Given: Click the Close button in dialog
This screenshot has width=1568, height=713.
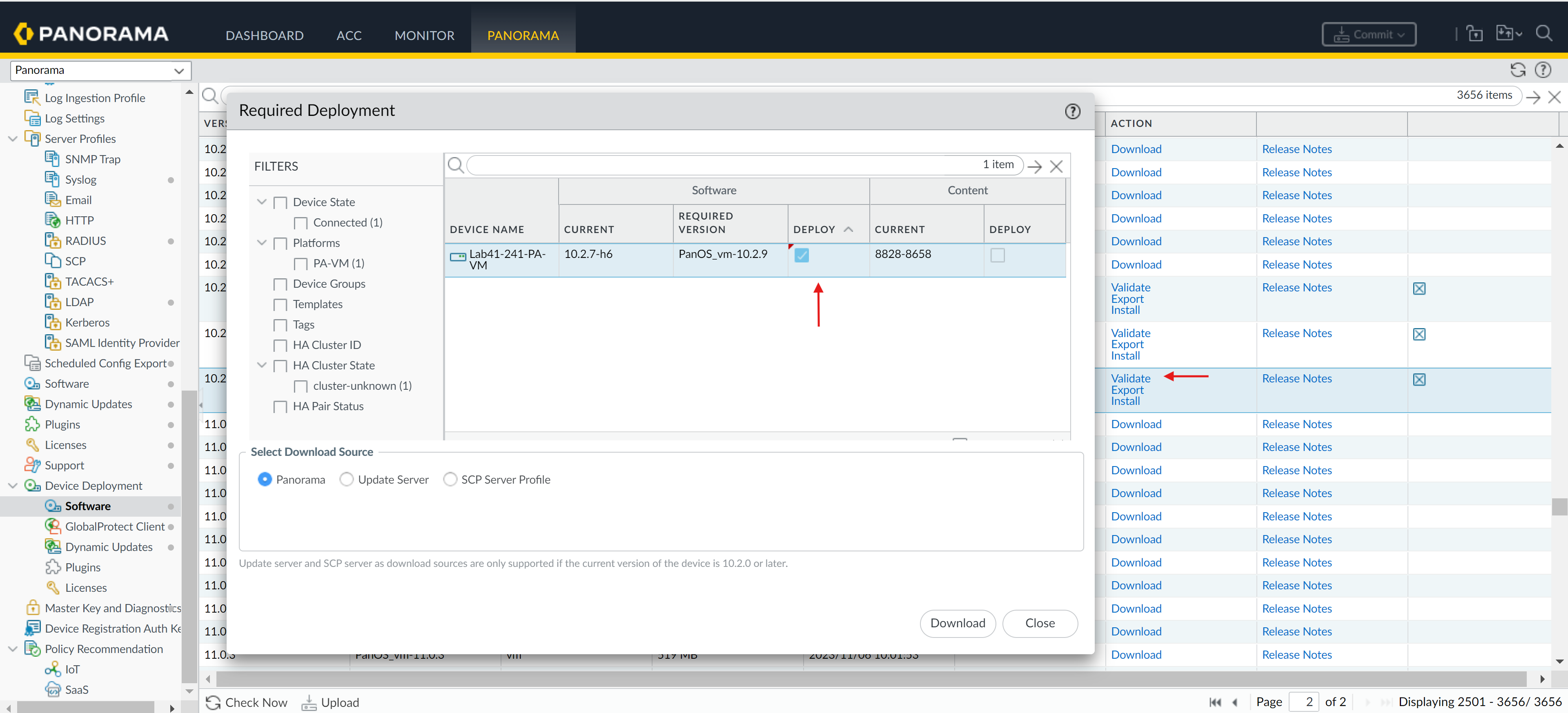Looking at the screenshot, I should (1039, 623).
